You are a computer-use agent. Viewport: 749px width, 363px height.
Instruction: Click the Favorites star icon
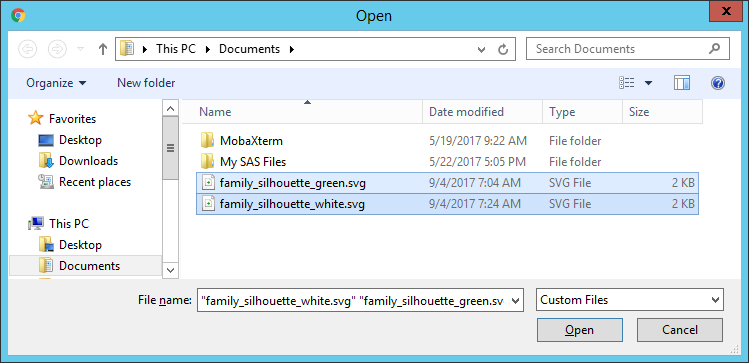tap(36, 118)
